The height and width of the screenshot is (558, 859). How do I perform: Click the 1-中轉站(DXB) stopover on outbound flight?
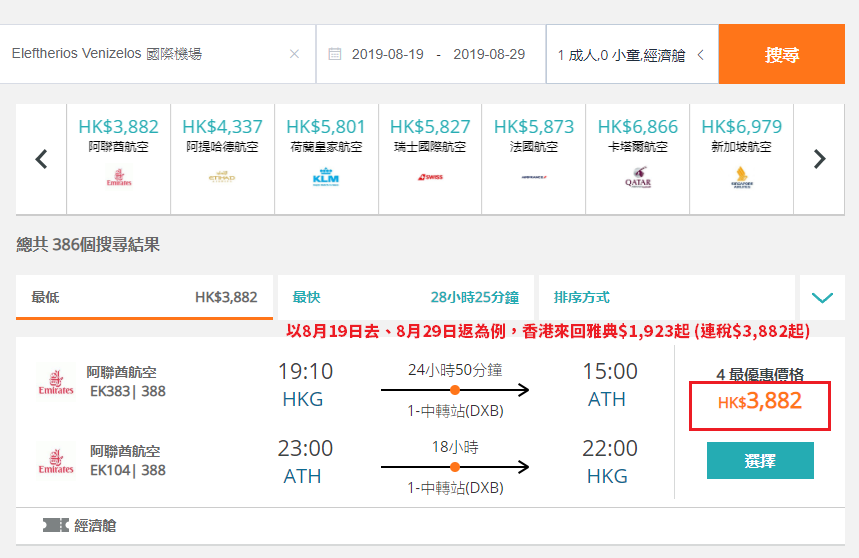455,411
